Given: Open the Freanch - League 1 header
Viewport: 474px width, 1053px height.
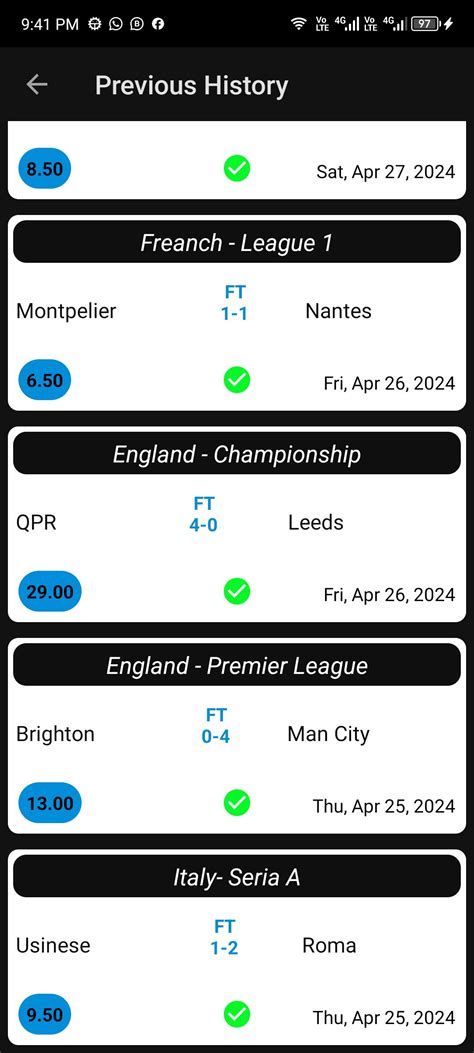Looking at the screenshot, I should [x=237, y=242].
